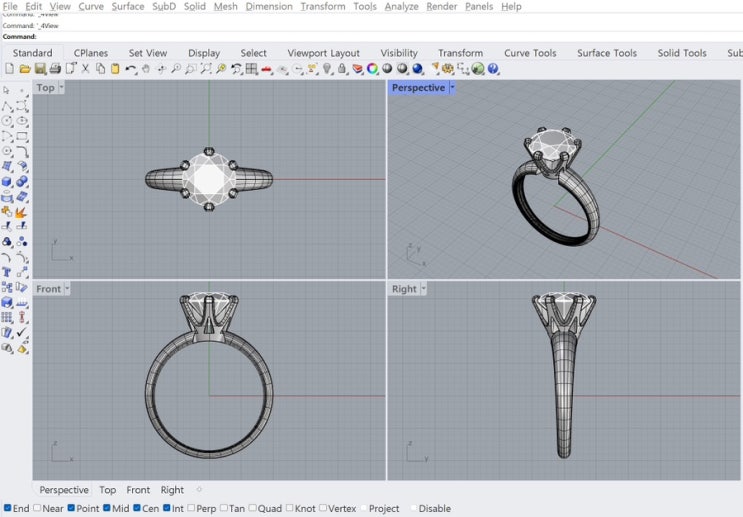Click the Cut scissors icon

[x=85, y=69]
